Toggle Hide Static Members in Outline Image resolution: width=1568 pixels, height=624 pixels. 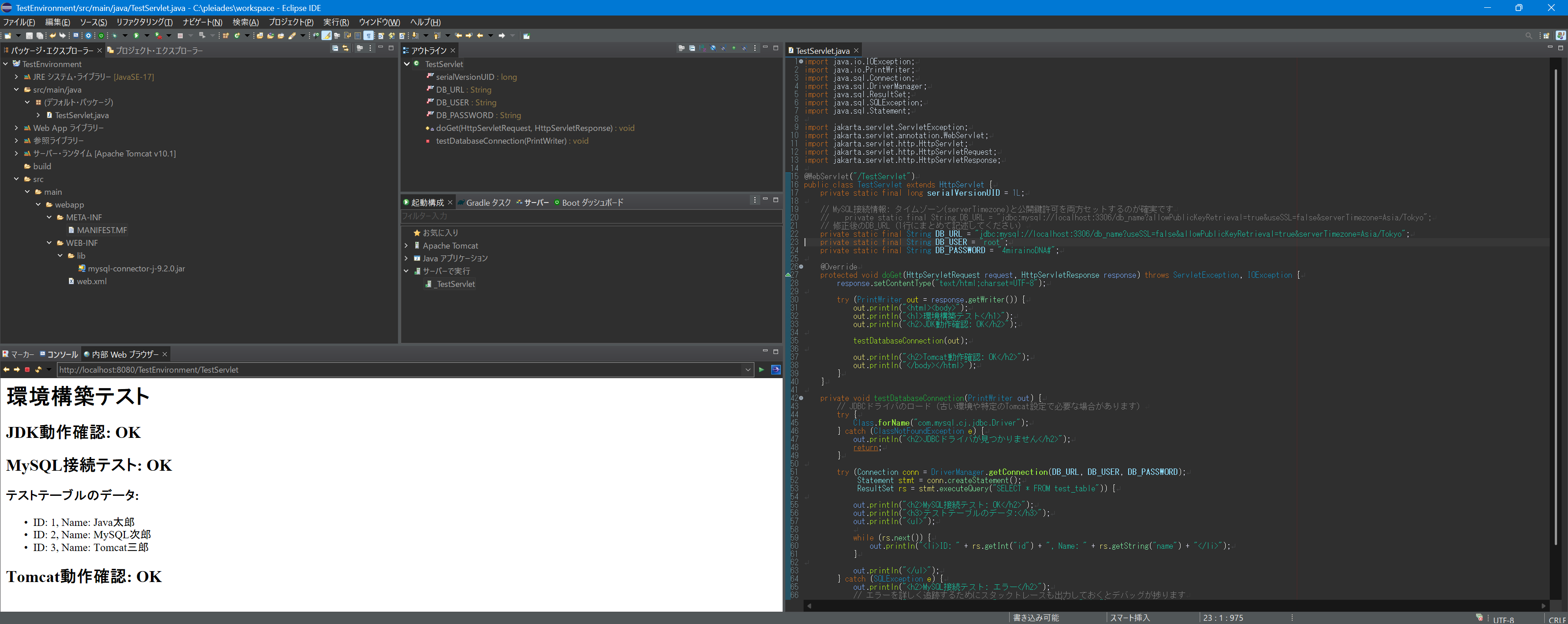(724, 48)
